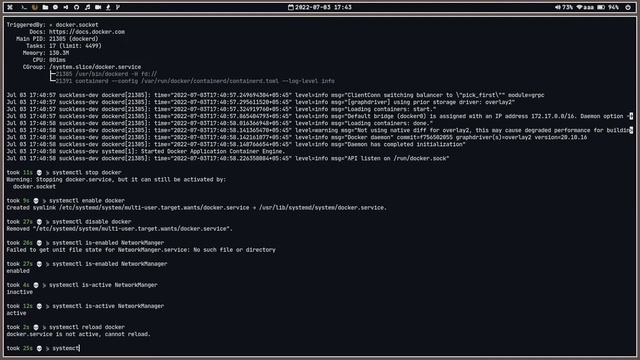
Task: Click the 'Warning: Stopping docker.service' line
Action: tap(116, 180)
